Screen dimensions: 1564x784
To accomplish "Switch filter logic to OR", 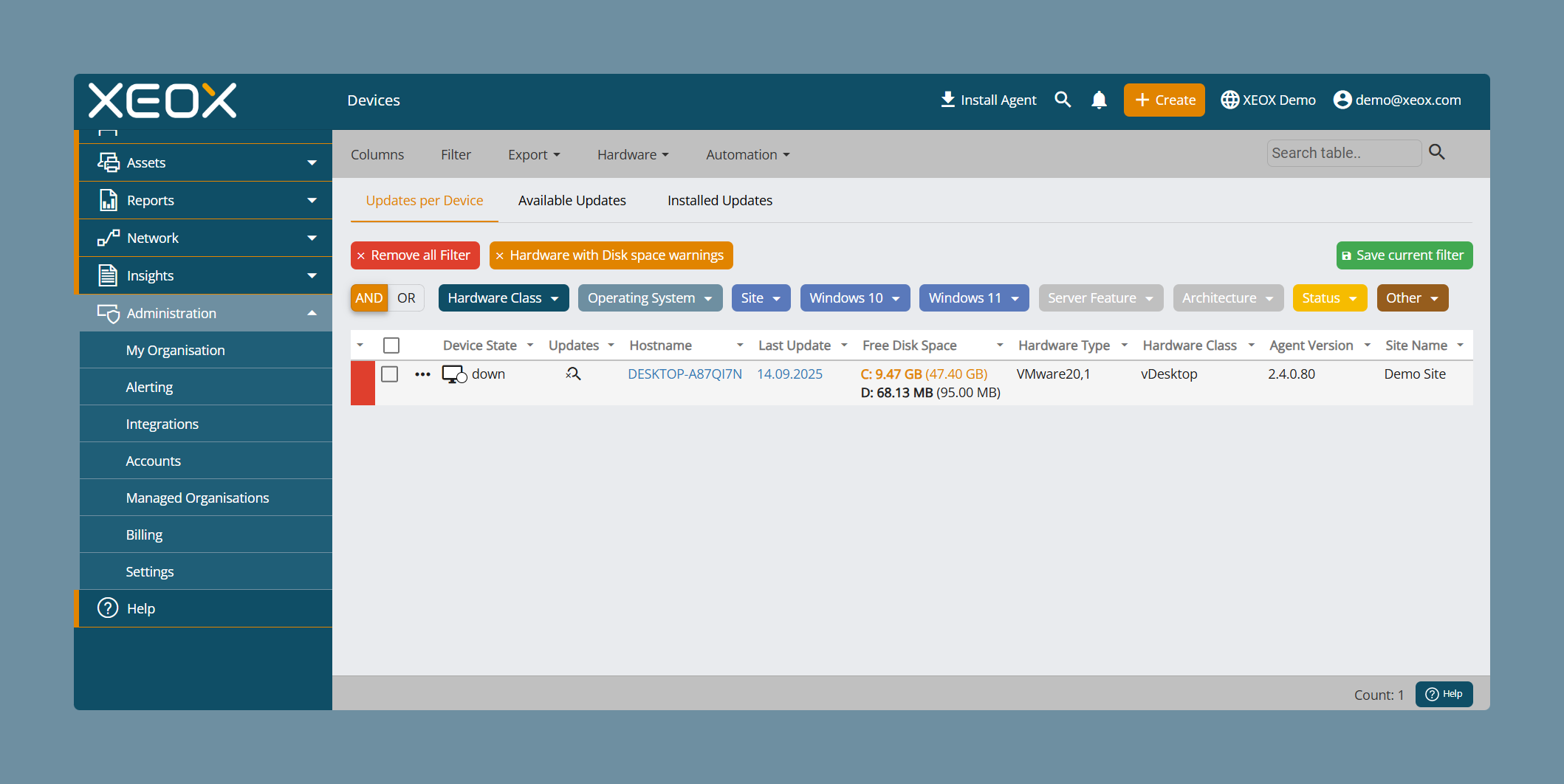I will pyautogui.click(x=406, y=298).
